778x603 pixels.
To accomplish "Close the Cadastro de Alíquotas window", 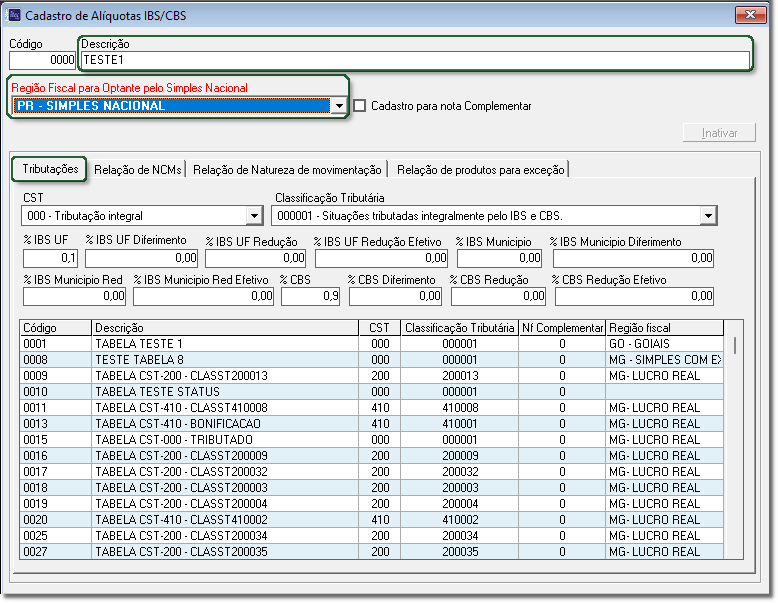I will pos(750,15).
